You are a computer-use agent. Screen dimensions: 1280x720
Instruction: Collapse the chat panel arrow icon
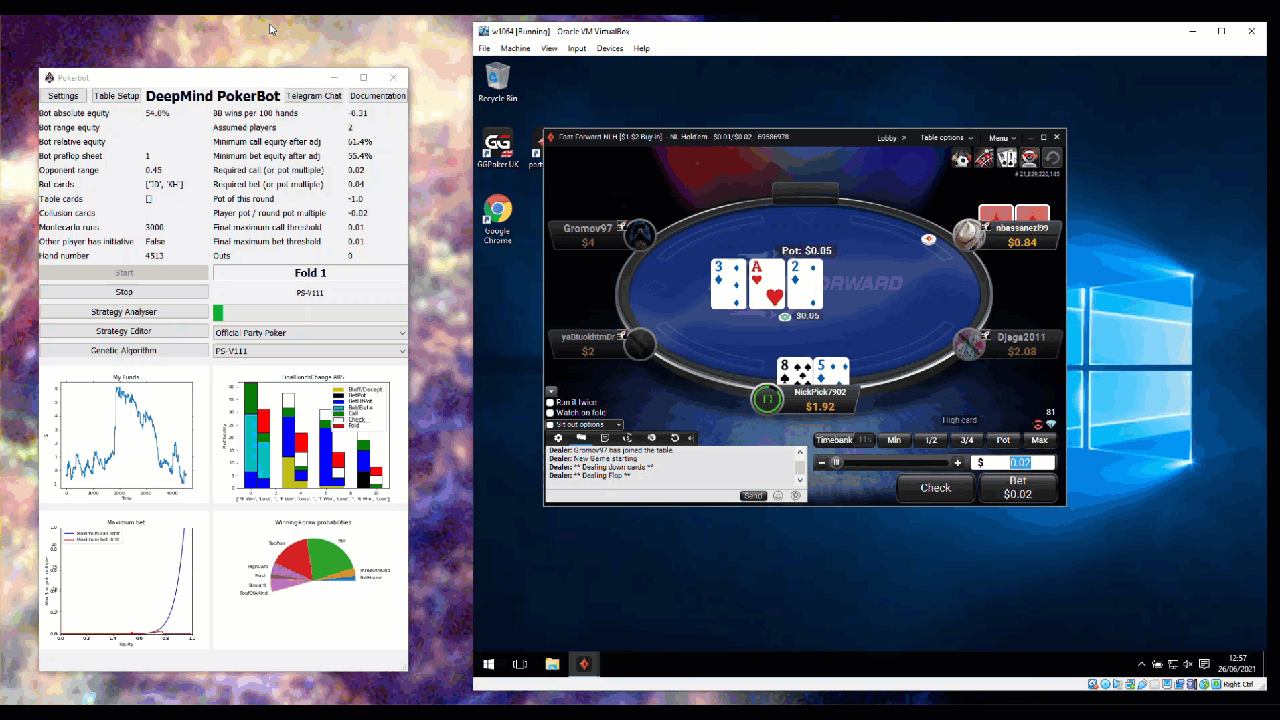click(691, 438)
